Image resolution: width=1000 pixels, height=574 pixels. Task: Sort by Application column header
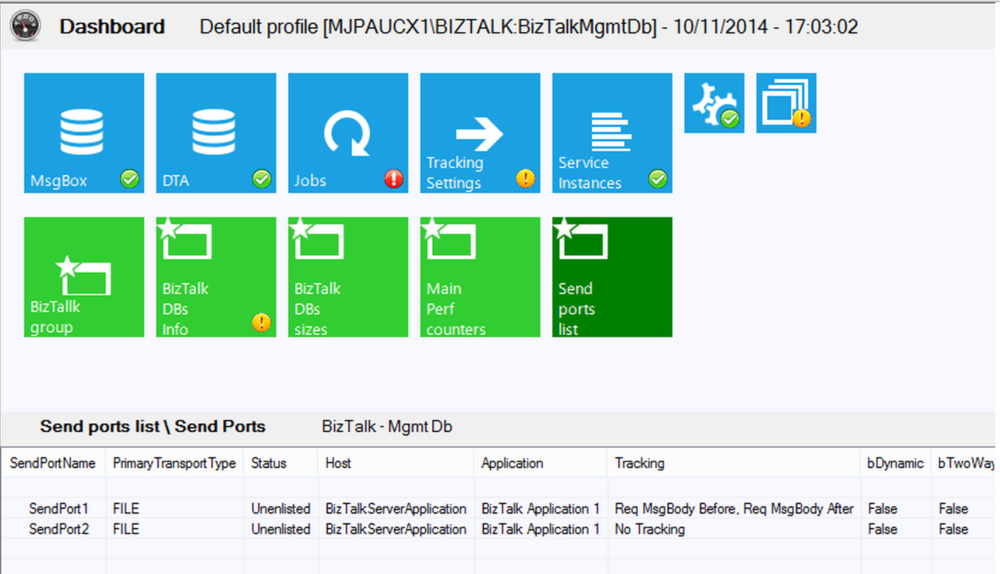pos(541,463)
